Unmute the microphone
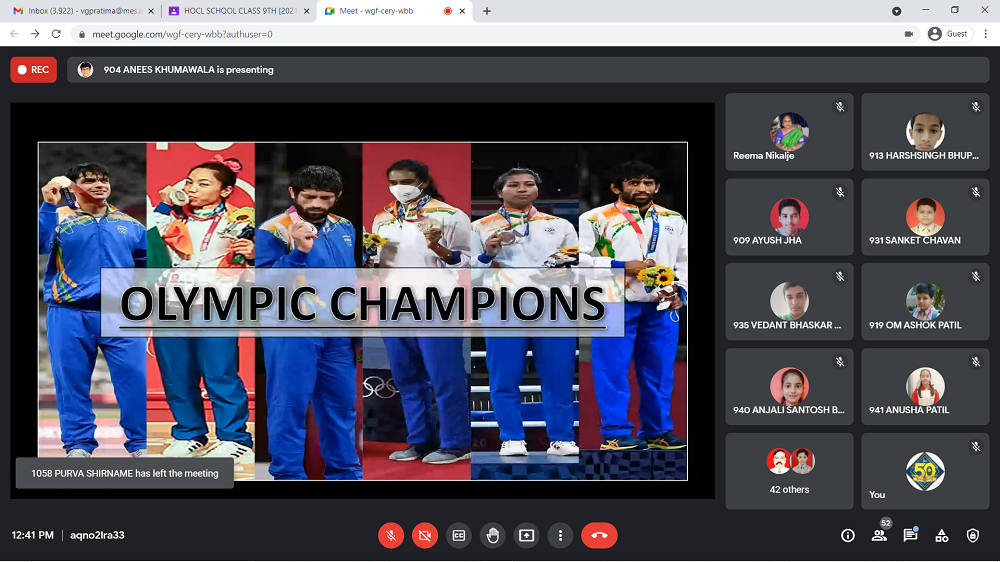This screenshot has height=562, width=1000. coord(391,536)
